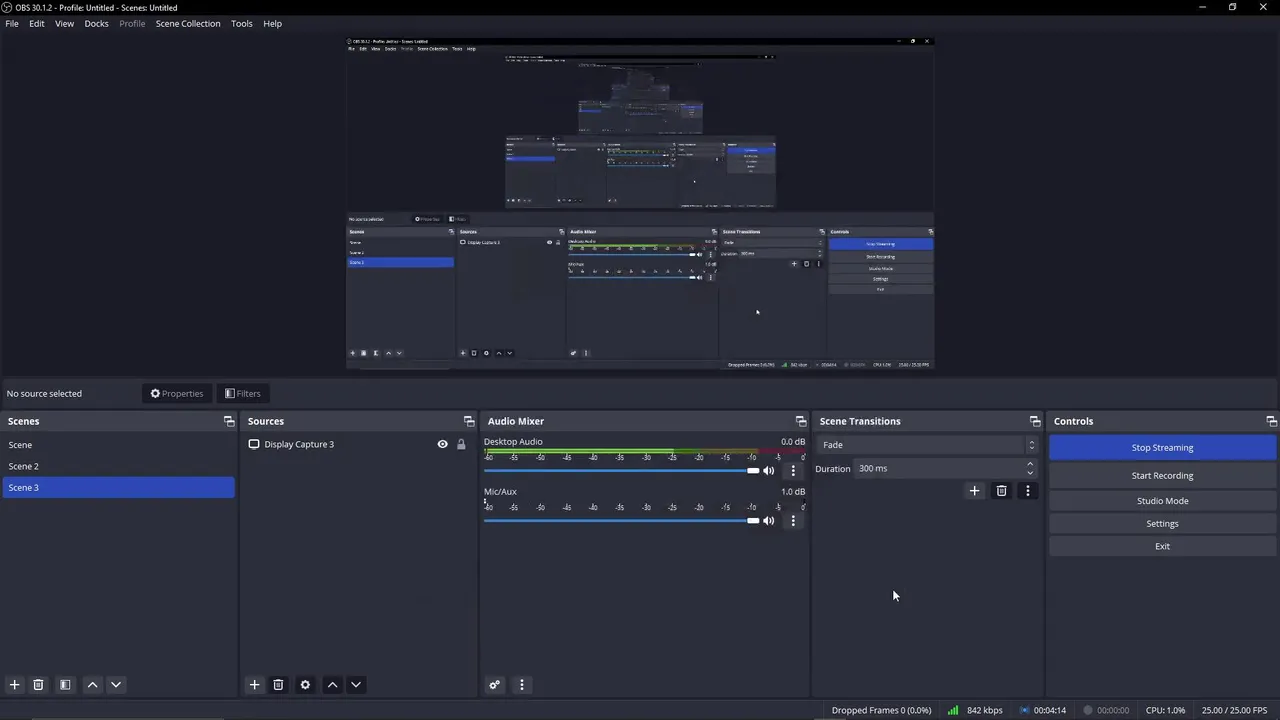Open Mic/Aux options three-dot menu
The width and height of the screenshot is (1280, 720).
[x=793, y=520]
